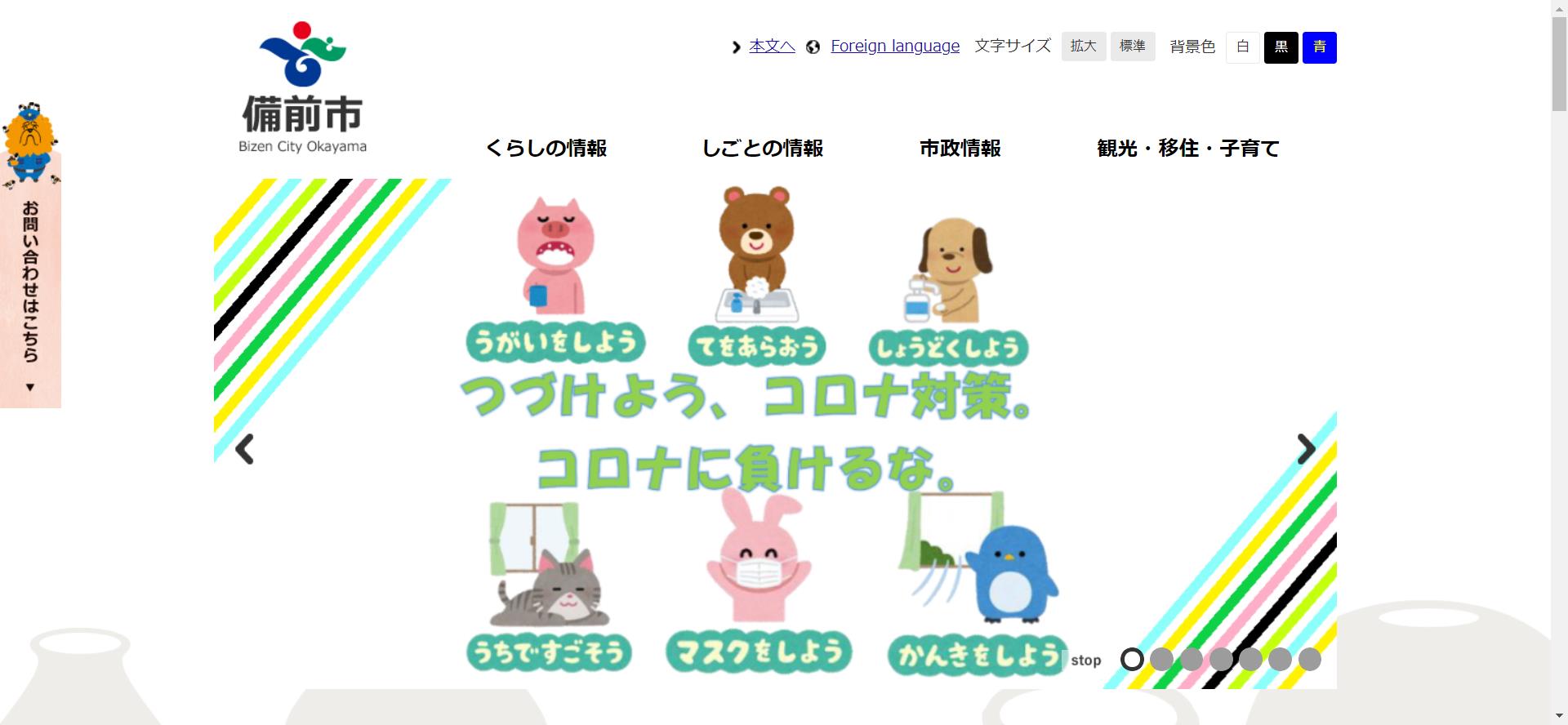Click the arrow icon before 本文へ
Screen dimensions: 1568x725
click(736, 47)
